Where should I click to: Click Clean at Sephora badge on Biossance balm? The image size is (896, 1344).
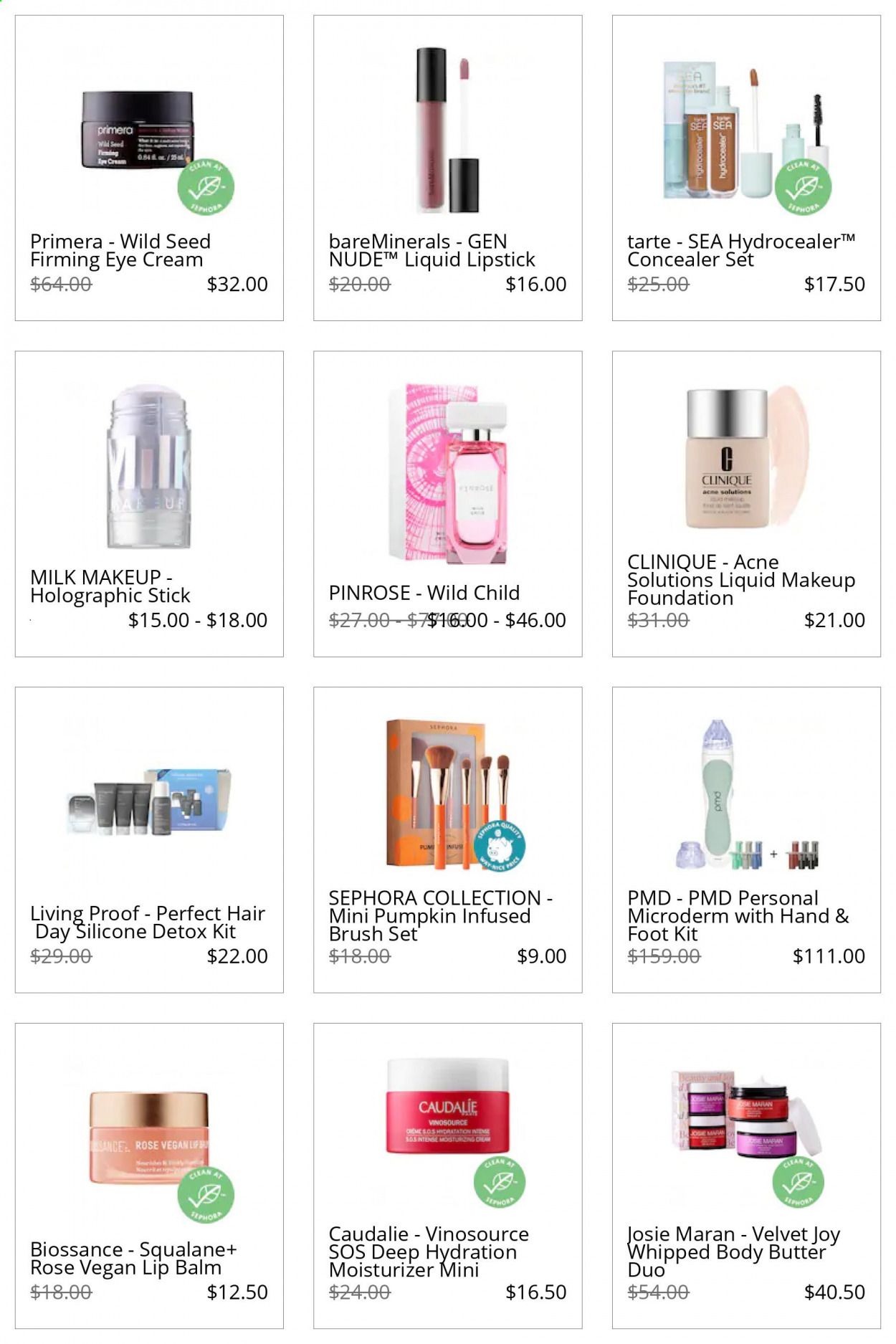pos(206,1196)
